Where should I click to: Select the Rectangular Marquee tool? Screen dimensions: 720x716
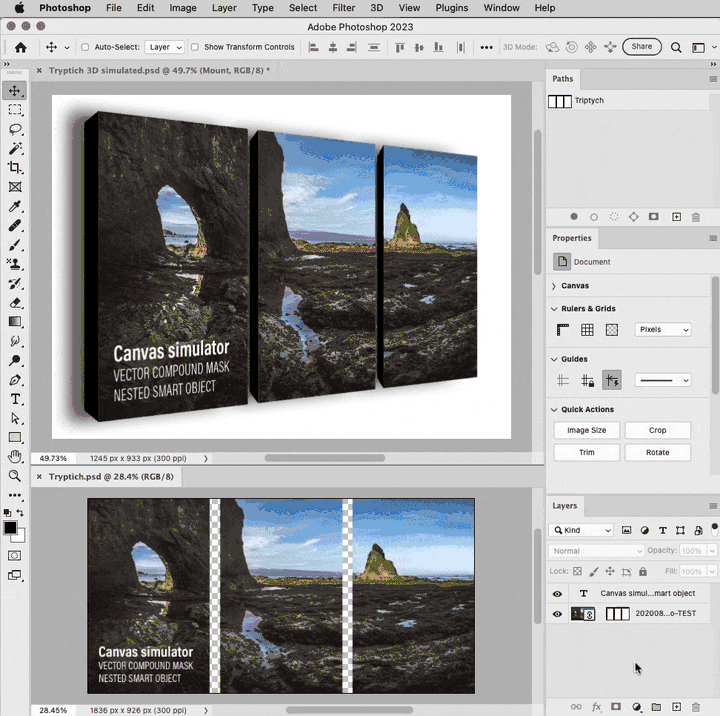tap(15, 110)
